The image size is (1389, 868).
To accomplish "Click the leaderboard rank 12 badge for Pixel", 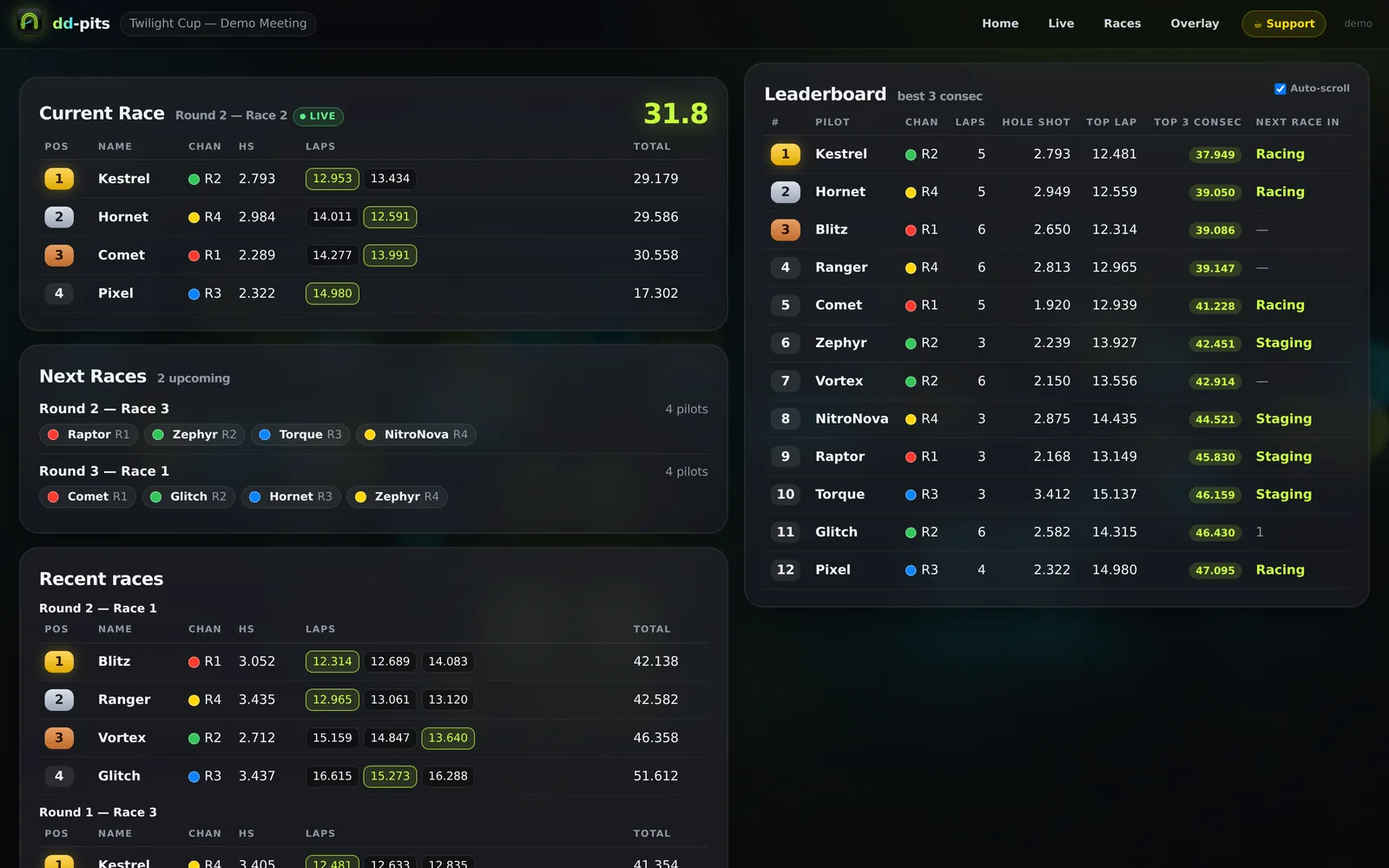I will click(786, 569).
